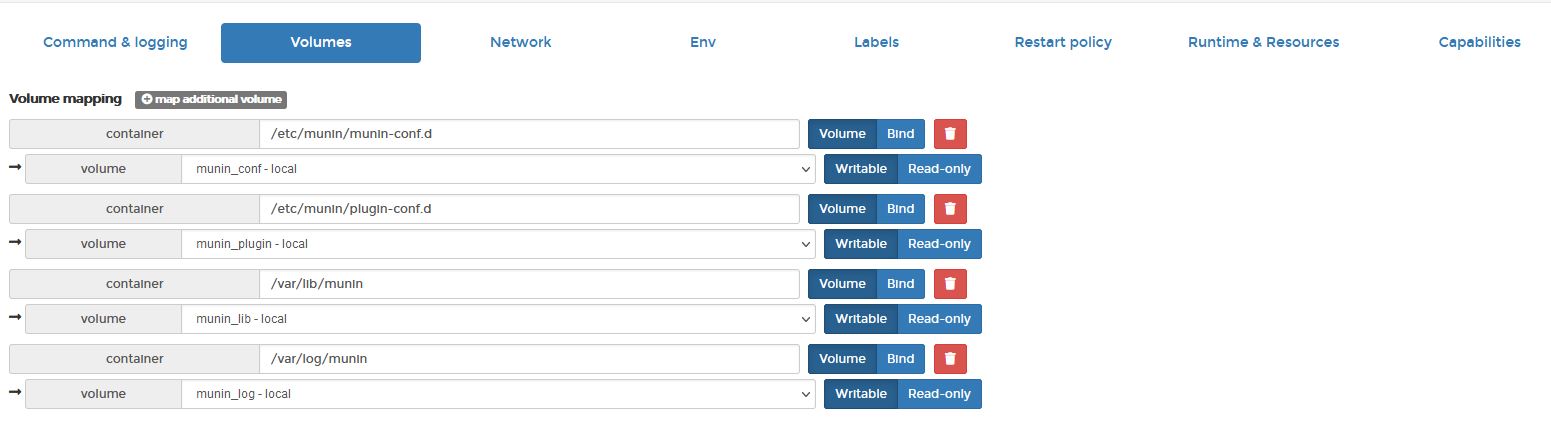Select Writable for the munin_plugin volume
The width and height of the screenshot is (1551, 422).
[x=861, y=244]
